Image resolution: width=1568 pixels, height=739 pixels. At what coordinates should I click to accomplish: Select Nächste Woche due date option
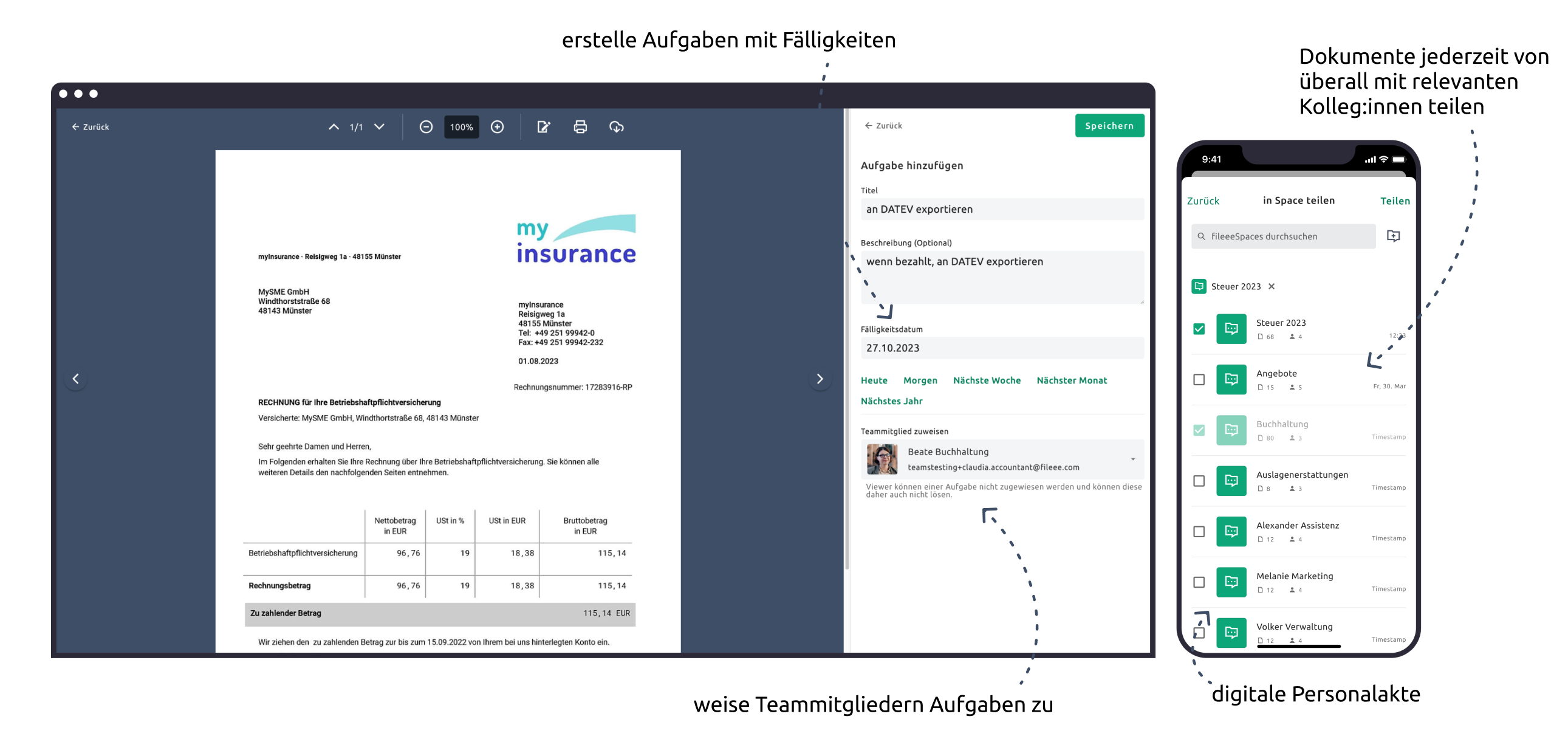(x=987, y=380)
